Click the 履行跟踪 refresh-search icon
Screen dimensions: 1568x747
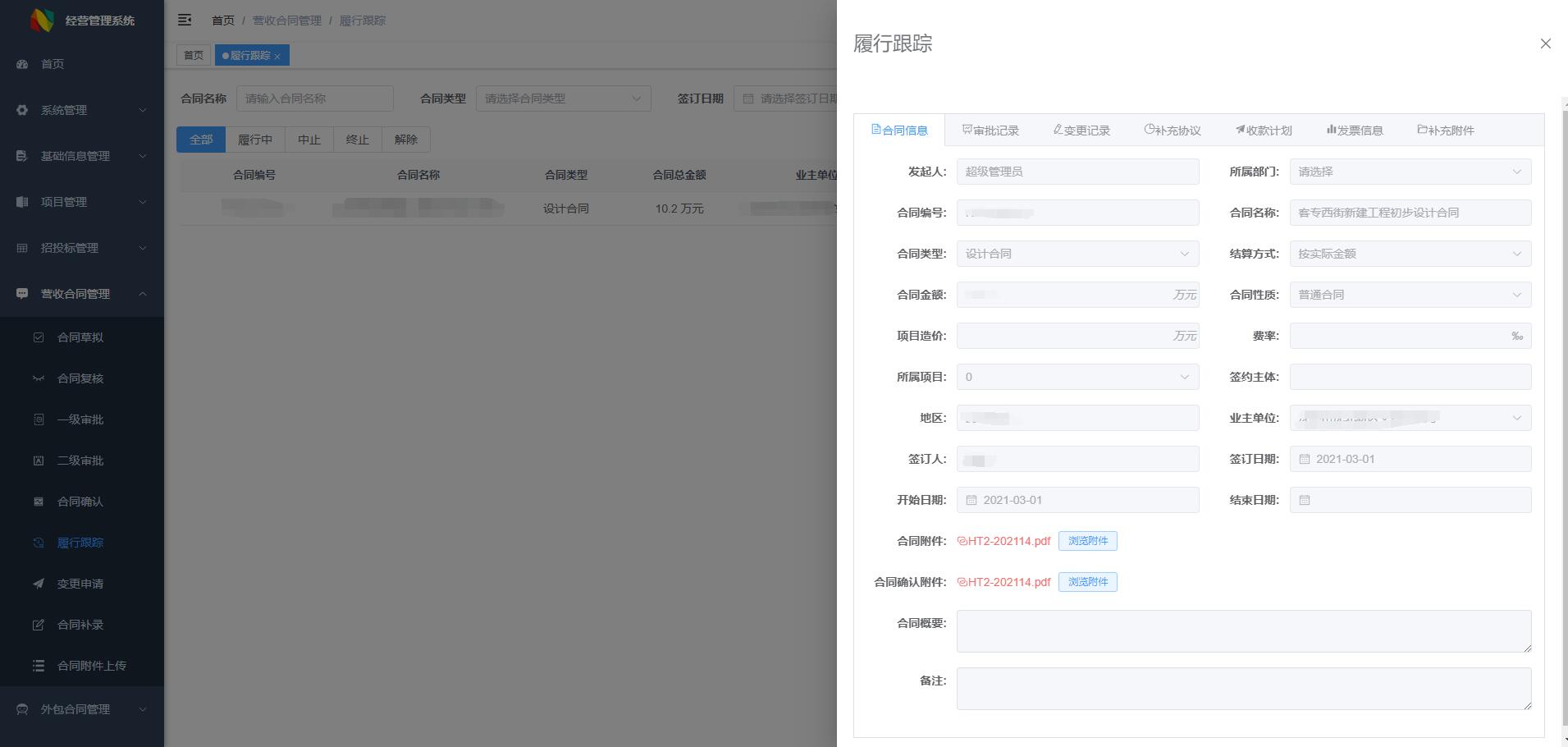(x=39, y=543)
